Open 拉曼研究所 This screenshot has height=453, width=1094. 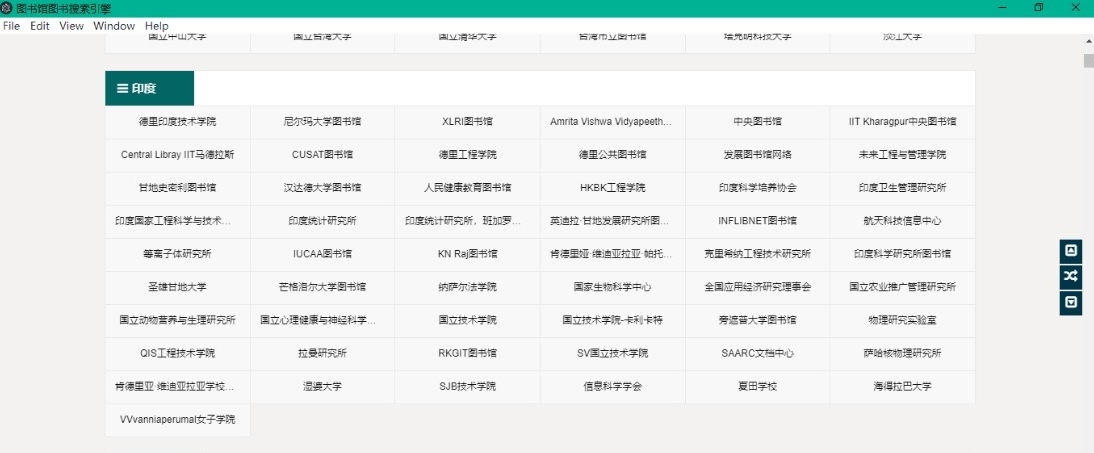322,353
